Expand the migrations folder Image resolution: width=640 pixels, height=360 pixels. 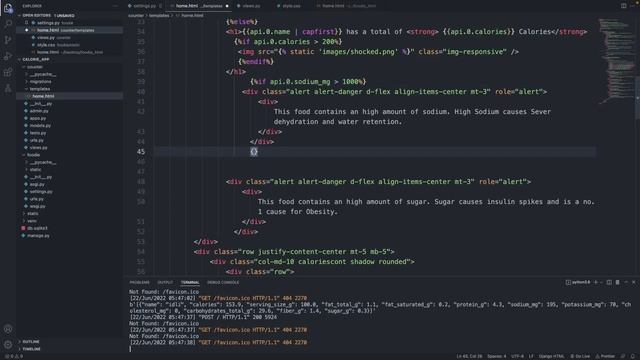pyautogui.click(x=69, y=82)
